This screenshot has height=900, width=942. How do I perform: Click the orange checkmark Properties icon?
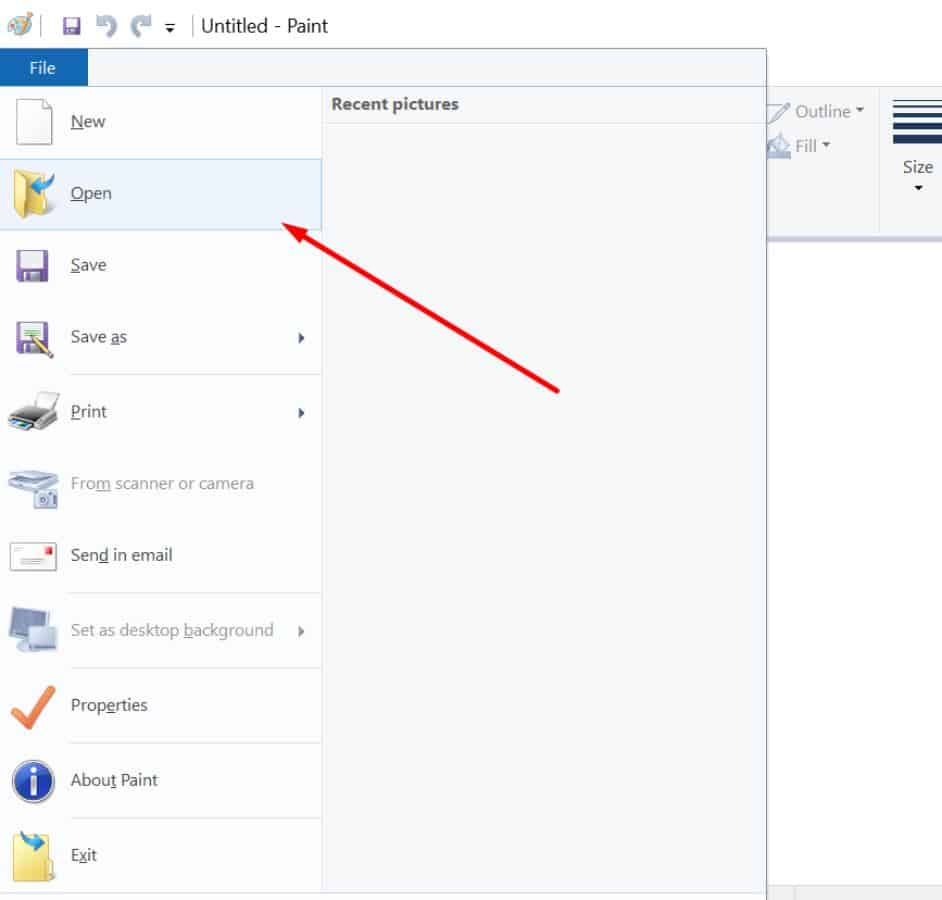pyautogui.click(x=33, y=706)
